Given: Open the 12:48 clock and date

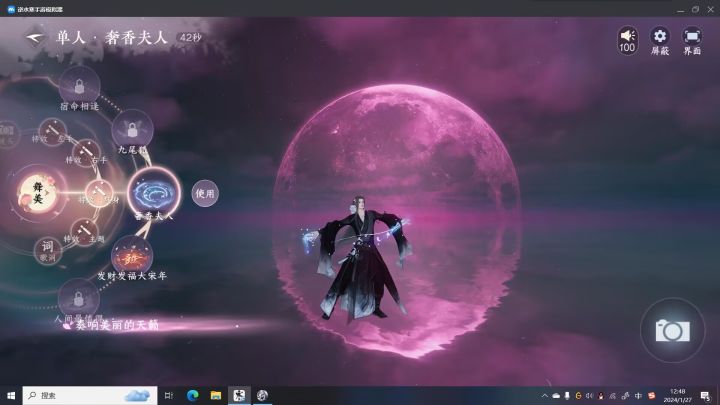Looking at the screenshot, I should pyautogui.click(x=677, y=395).
